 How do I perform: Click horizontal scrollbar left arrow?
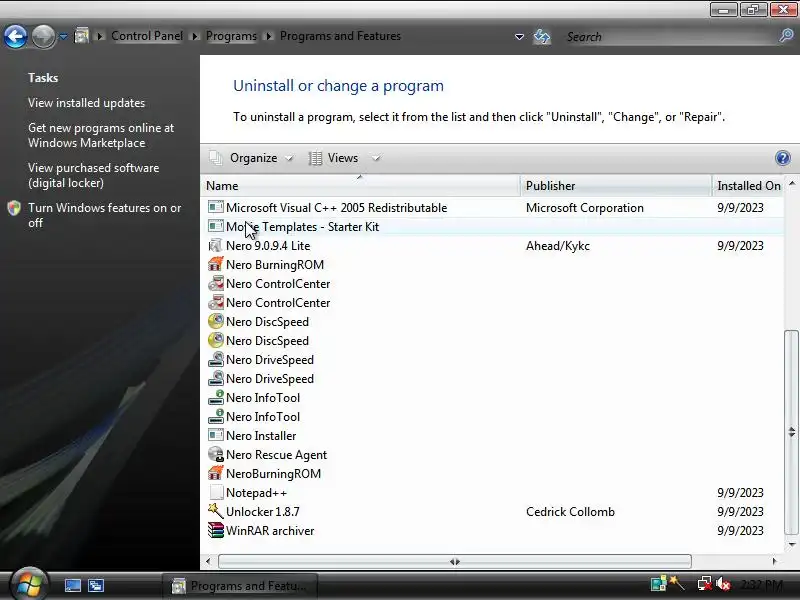click(208, 561)
